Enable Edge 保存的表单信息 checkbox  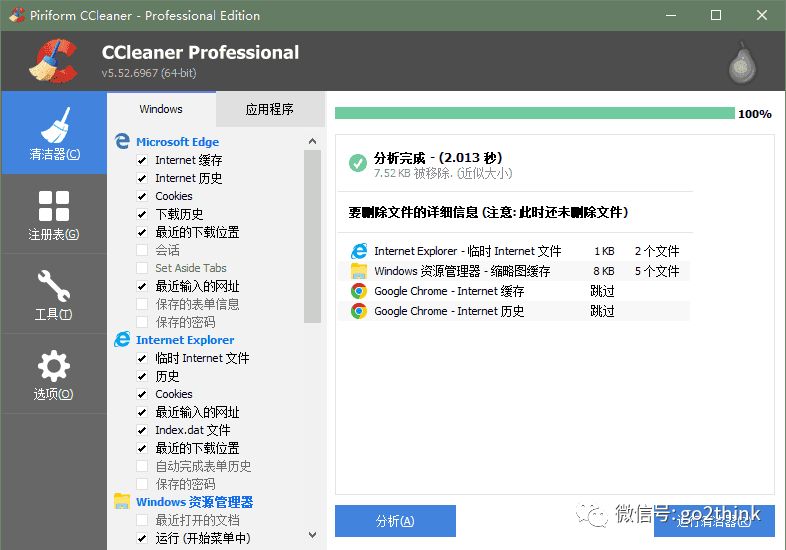pyautogui.click(x=142, y=304)
